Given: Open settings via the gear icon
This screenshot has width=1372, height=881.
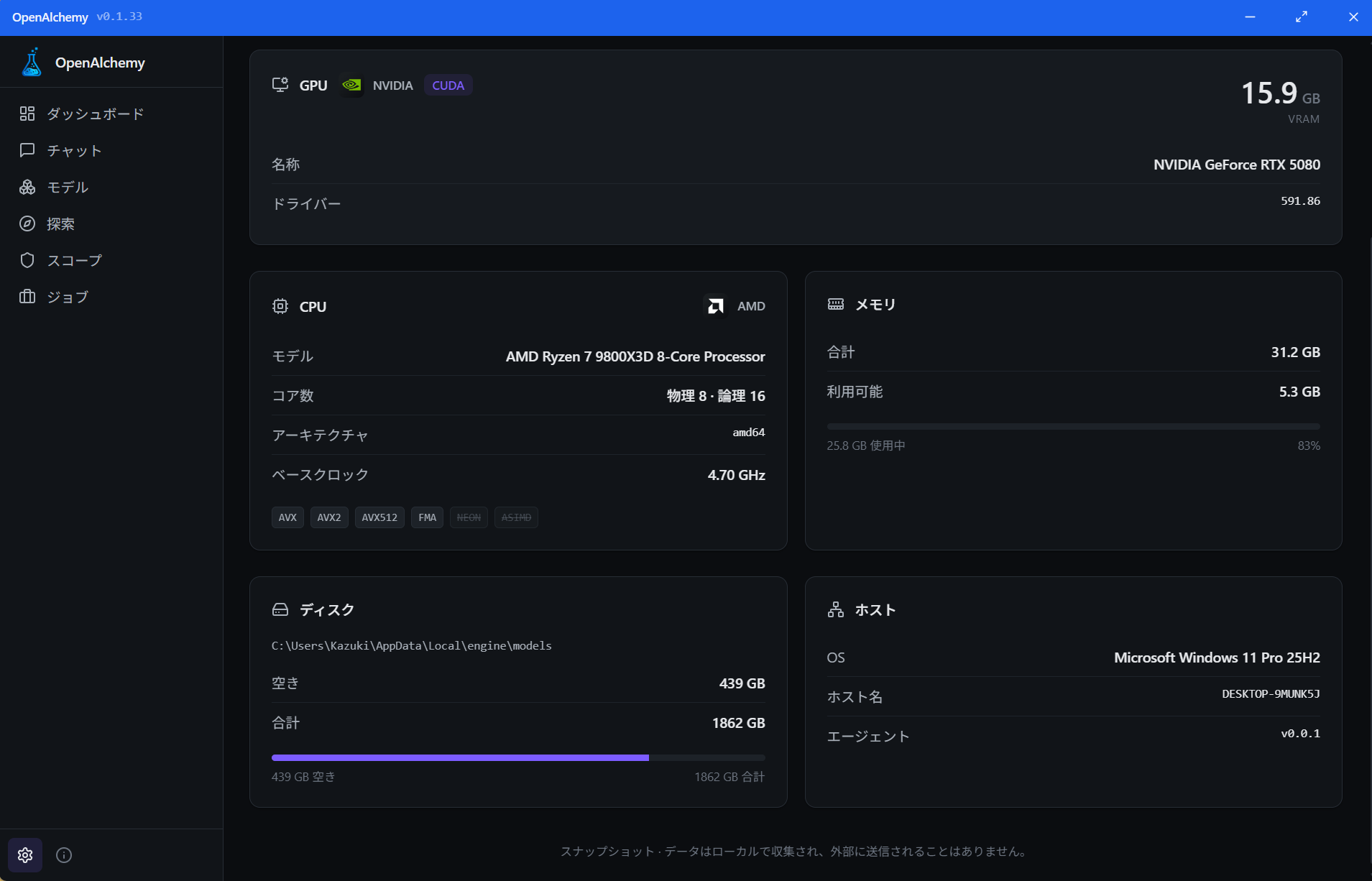Looking at the screenshot, I should click(x=25, y=855).
